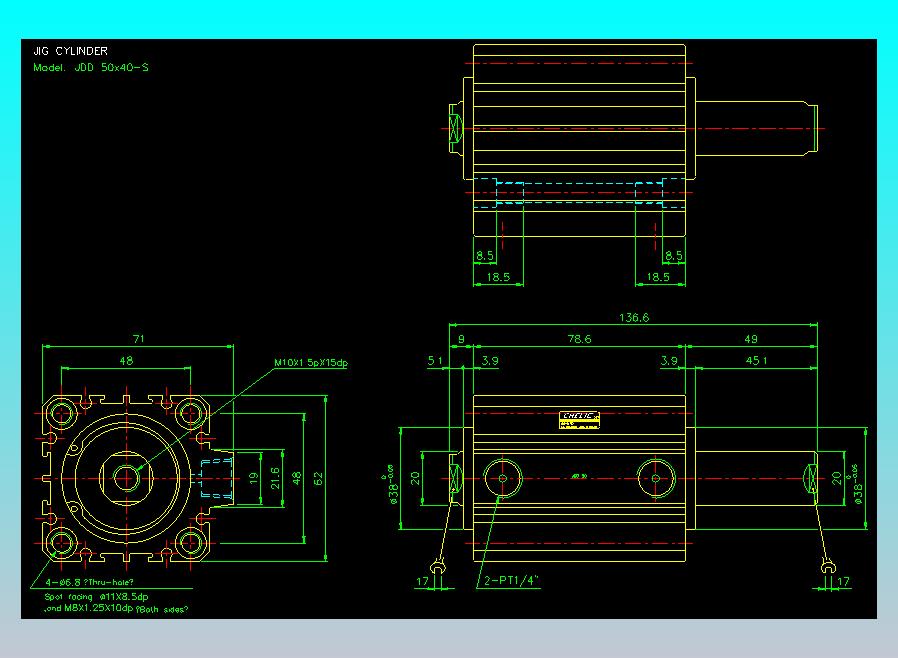Select the center rod hole in end view
The width and height of the screenshot is (898, 658).
pyautogui.click(x=126, y=478)
